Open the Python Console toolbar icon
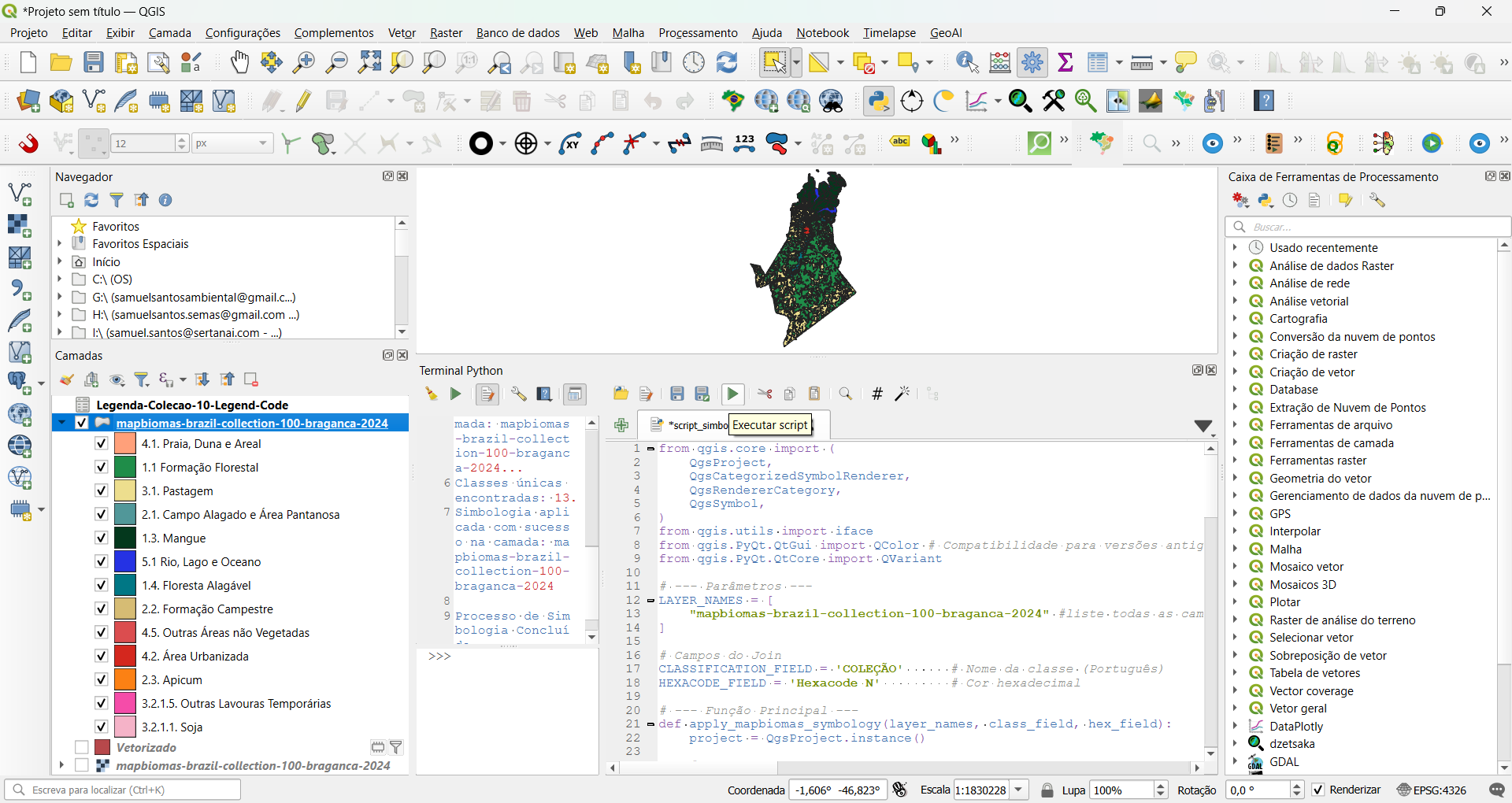This screenshot has height=803, width=1512. [x=878, y=101]
